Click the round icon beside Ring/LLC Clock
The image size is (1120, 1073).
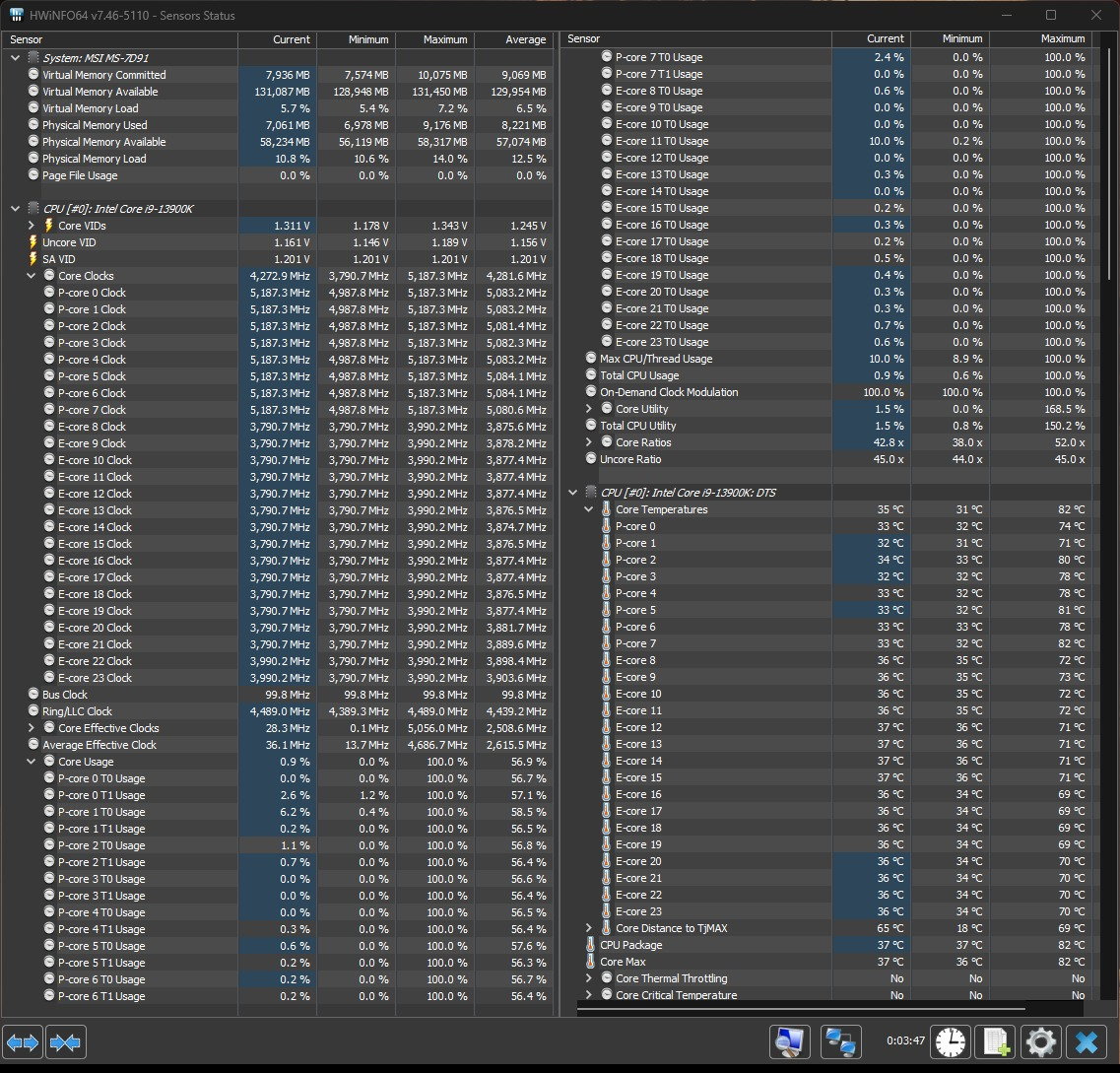(x=33, y=710)
